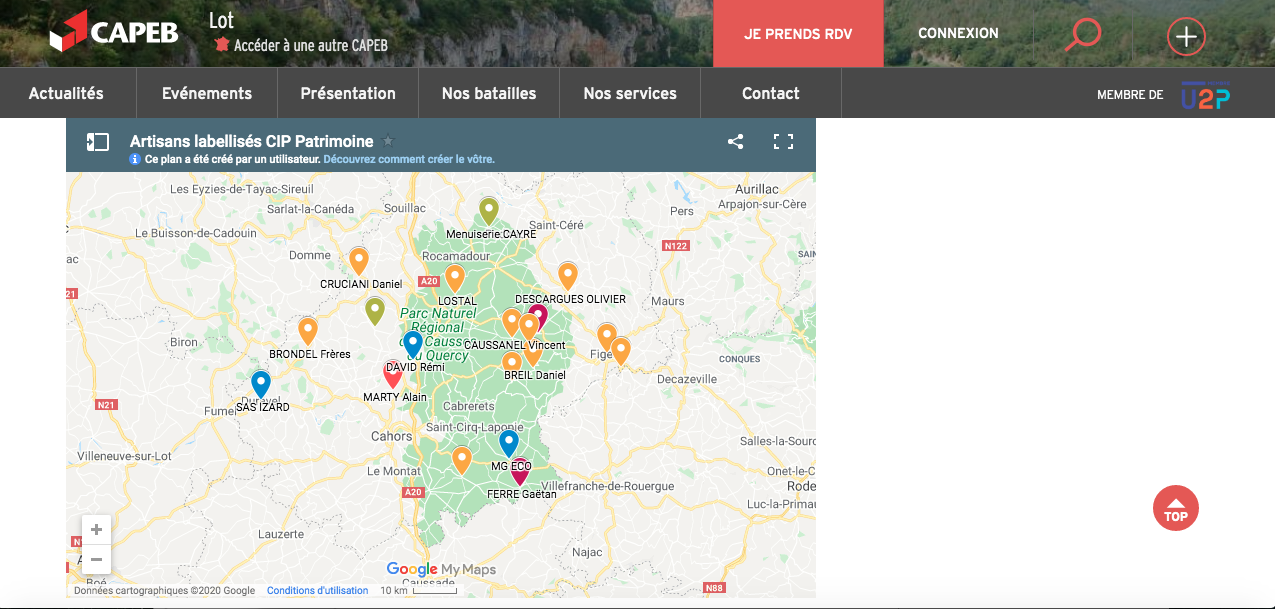Select the Menuiserie CAYRE green marker

point(488,210)
